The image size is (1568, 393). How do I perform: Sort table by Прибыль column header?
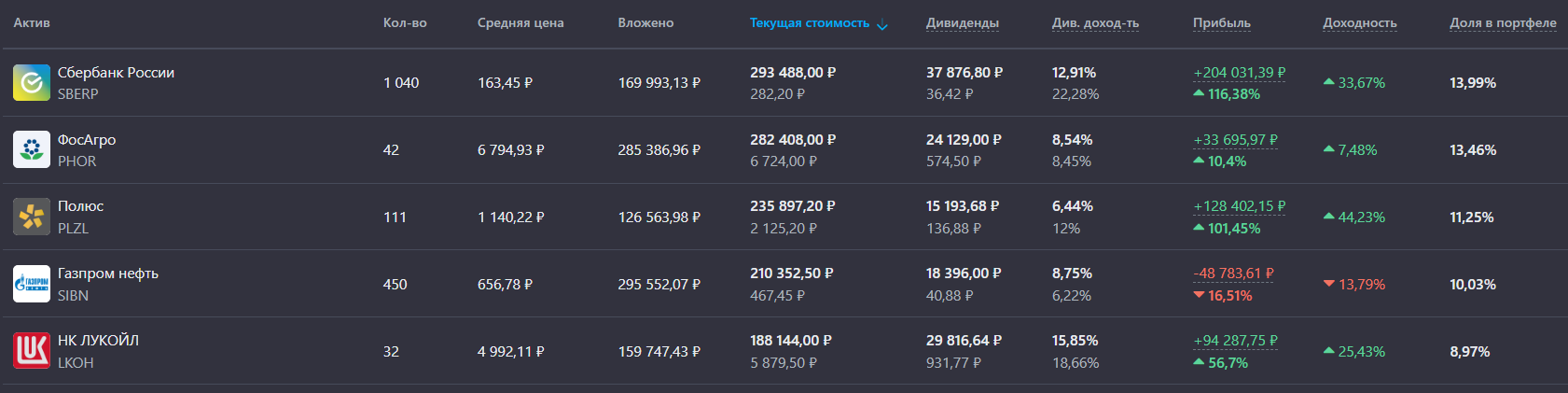point(1221,23)
